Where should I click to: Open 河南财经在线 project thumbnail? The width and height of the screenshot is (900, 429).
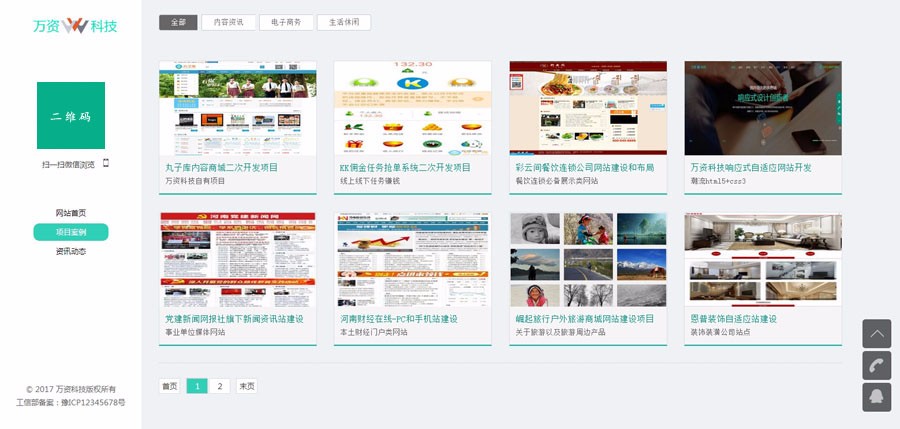pos(413,260)
